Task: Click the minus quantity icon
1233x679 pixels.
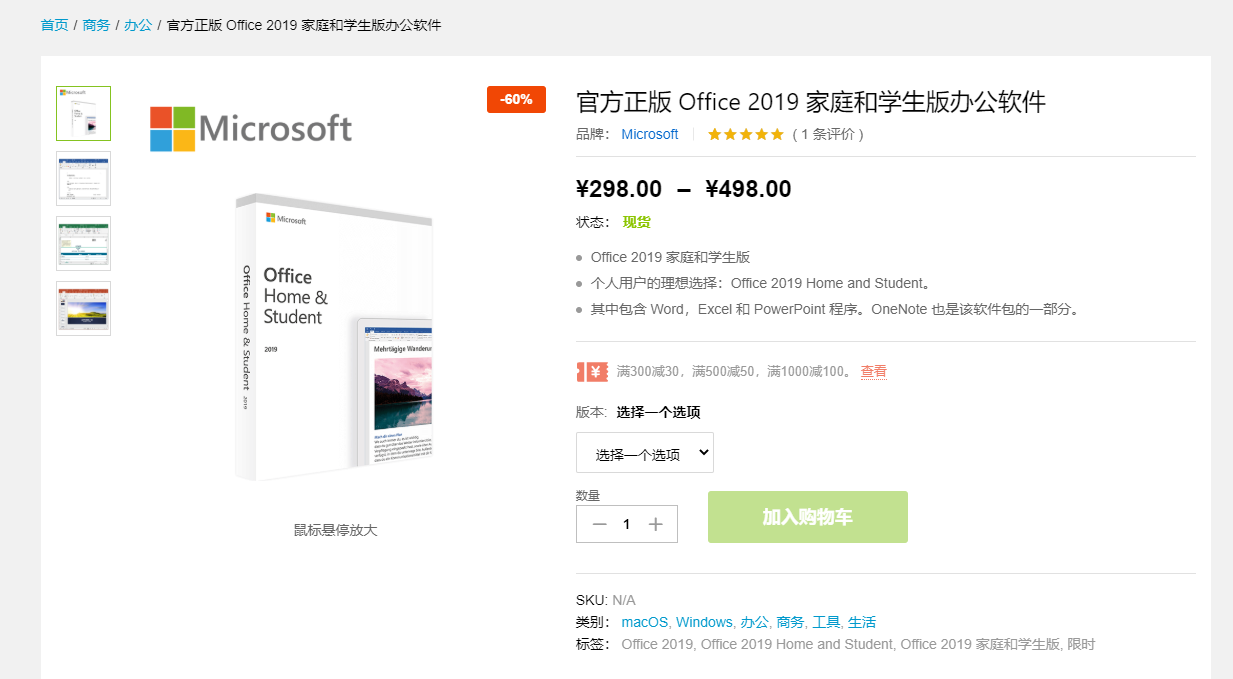Action: pos(599,524)
